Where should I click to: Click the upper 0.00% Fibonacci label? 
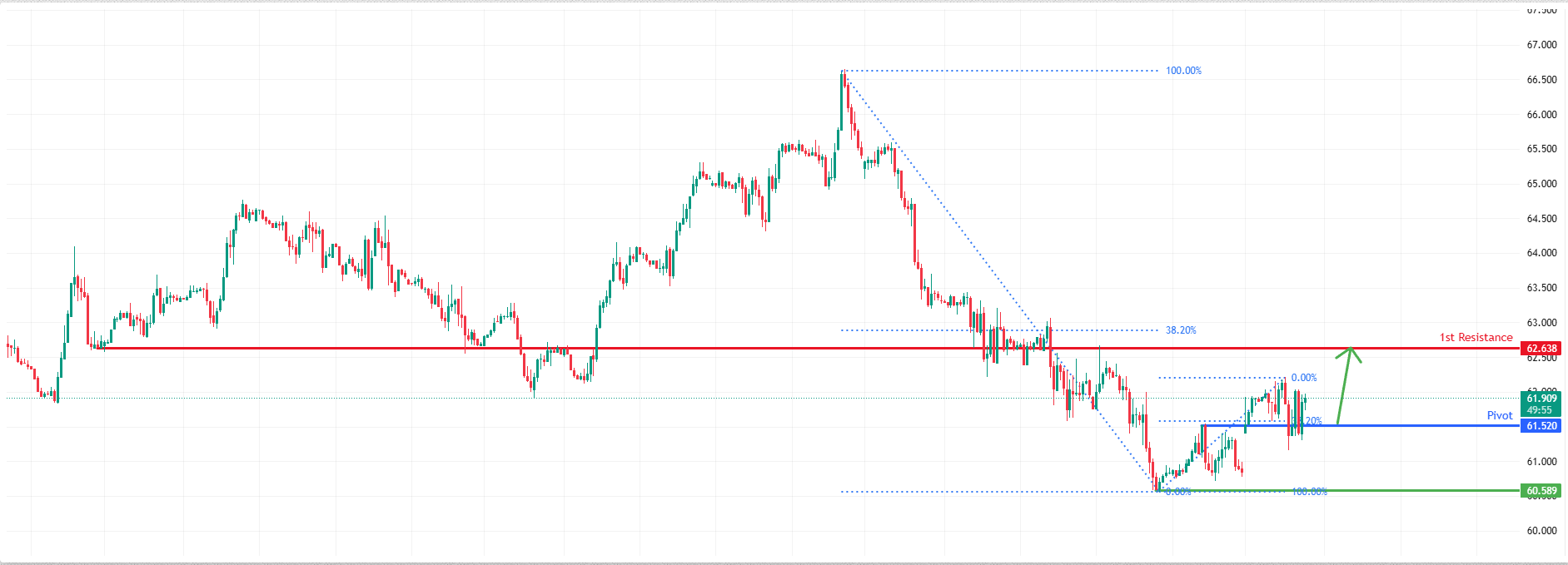[x=1304, y=378]
